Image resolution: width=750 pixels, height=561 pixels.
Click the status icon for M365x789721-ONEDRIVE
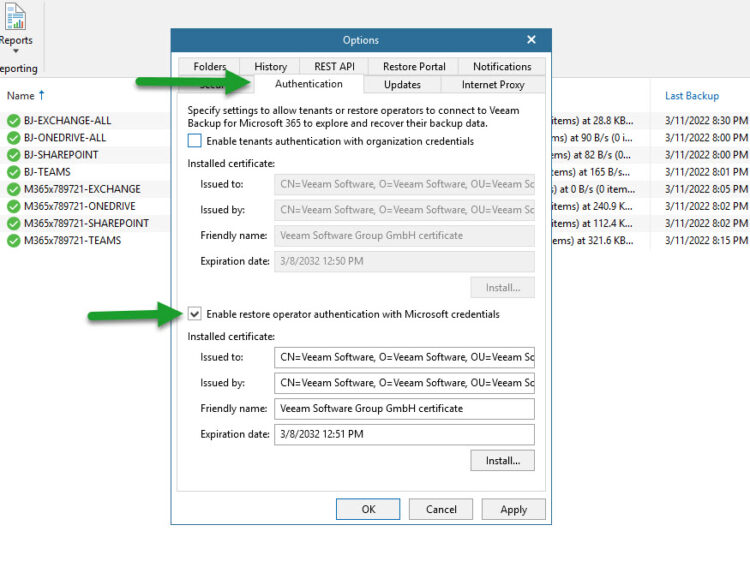pos(13,207)
